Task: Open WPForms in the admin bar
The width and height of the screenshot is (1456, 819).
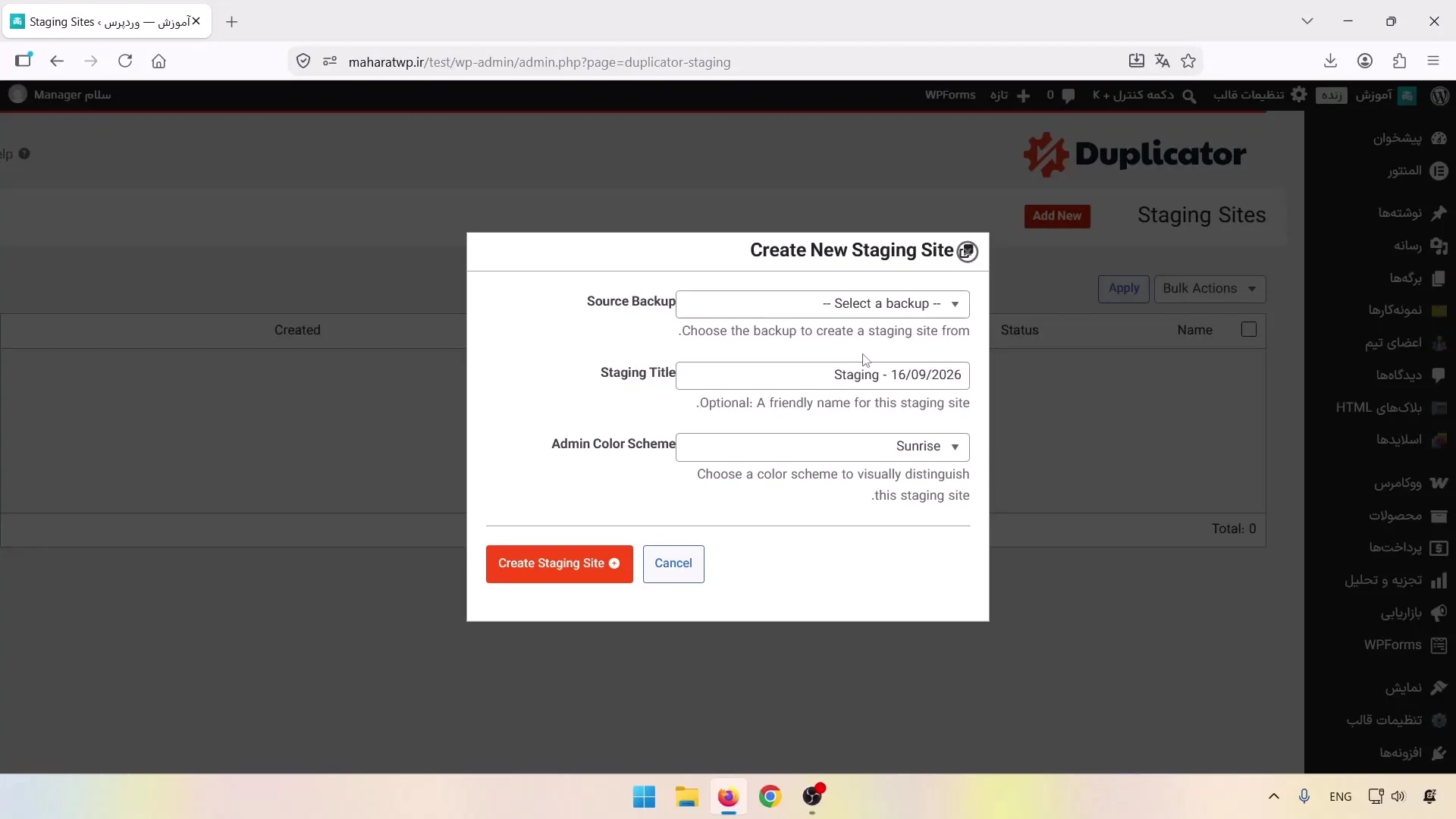Action: coord(950,96)
